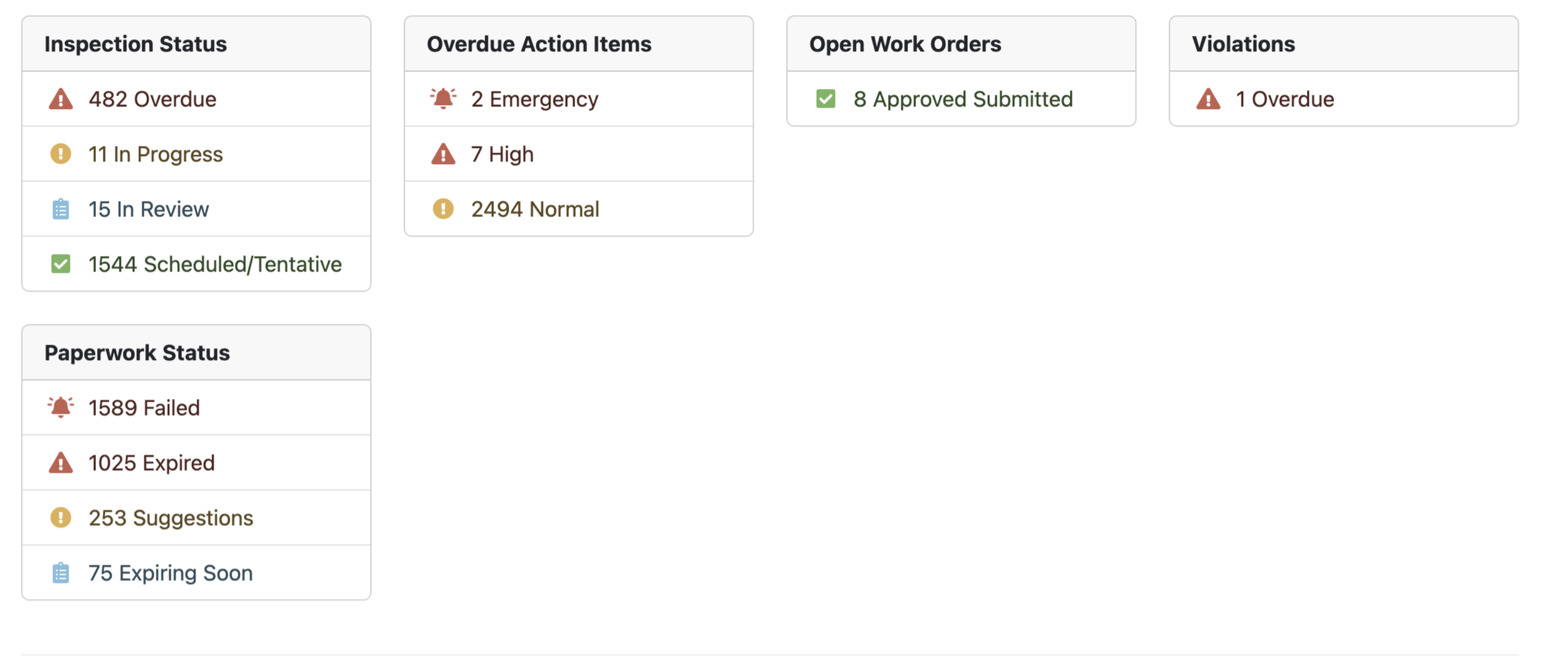
Task: Click the red warning triangle beside 482 Overdue
Action: (61, 99)
